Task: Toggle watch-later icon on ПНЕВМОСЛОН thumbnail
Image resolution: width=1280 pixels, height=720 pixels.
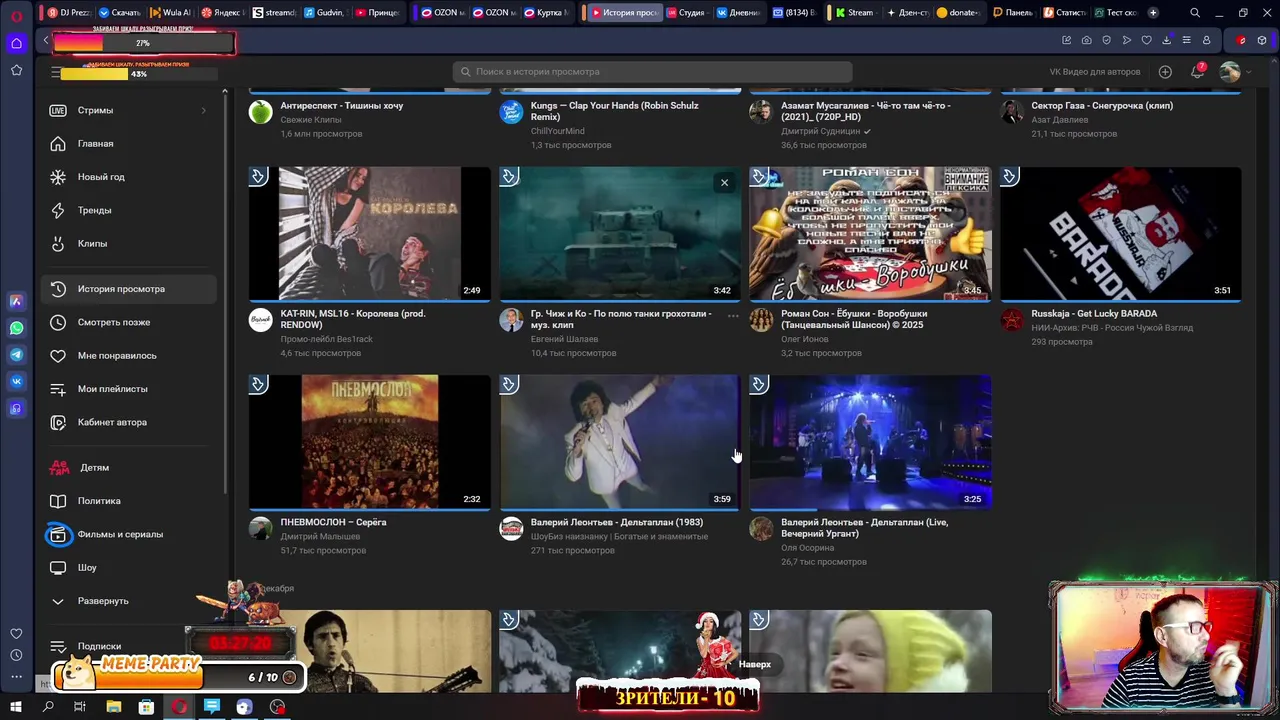Action: click(x=258, y=384)
